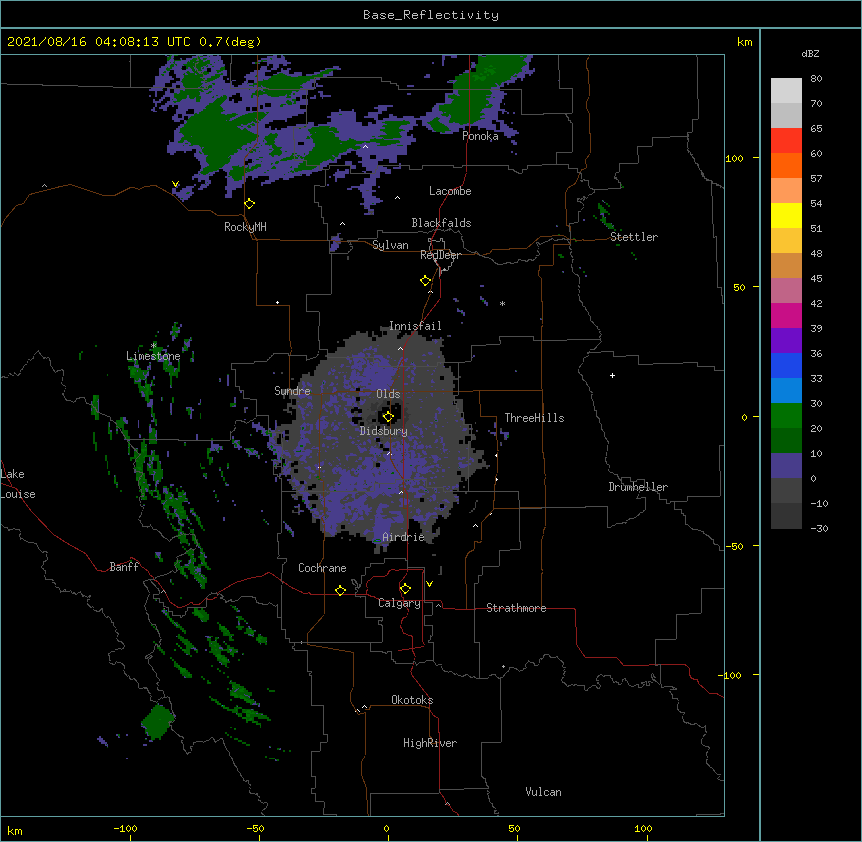Click the yellow radar site marker near Olds

(388, 417)
